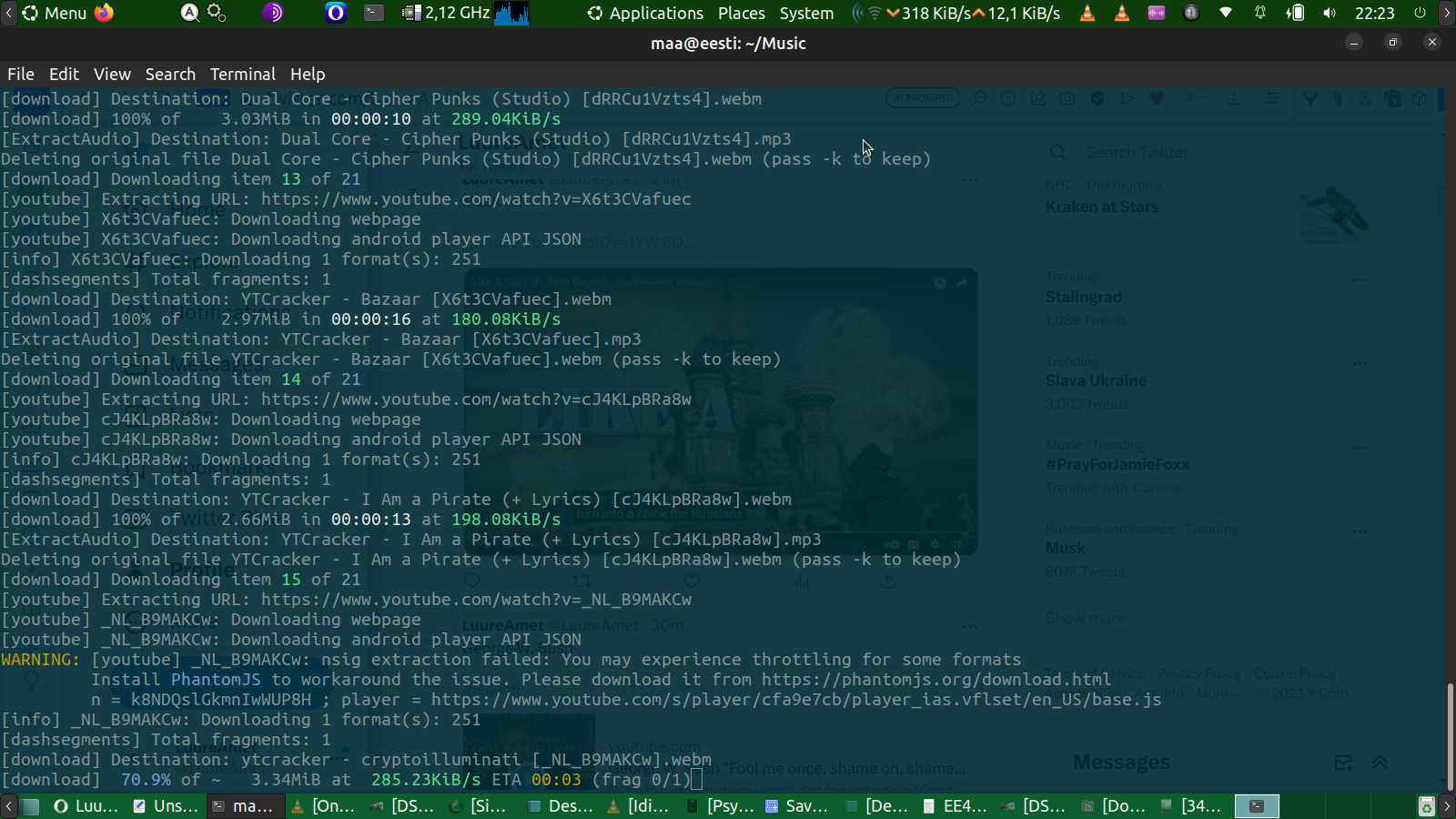Open the Places menu

pos(742,13)
